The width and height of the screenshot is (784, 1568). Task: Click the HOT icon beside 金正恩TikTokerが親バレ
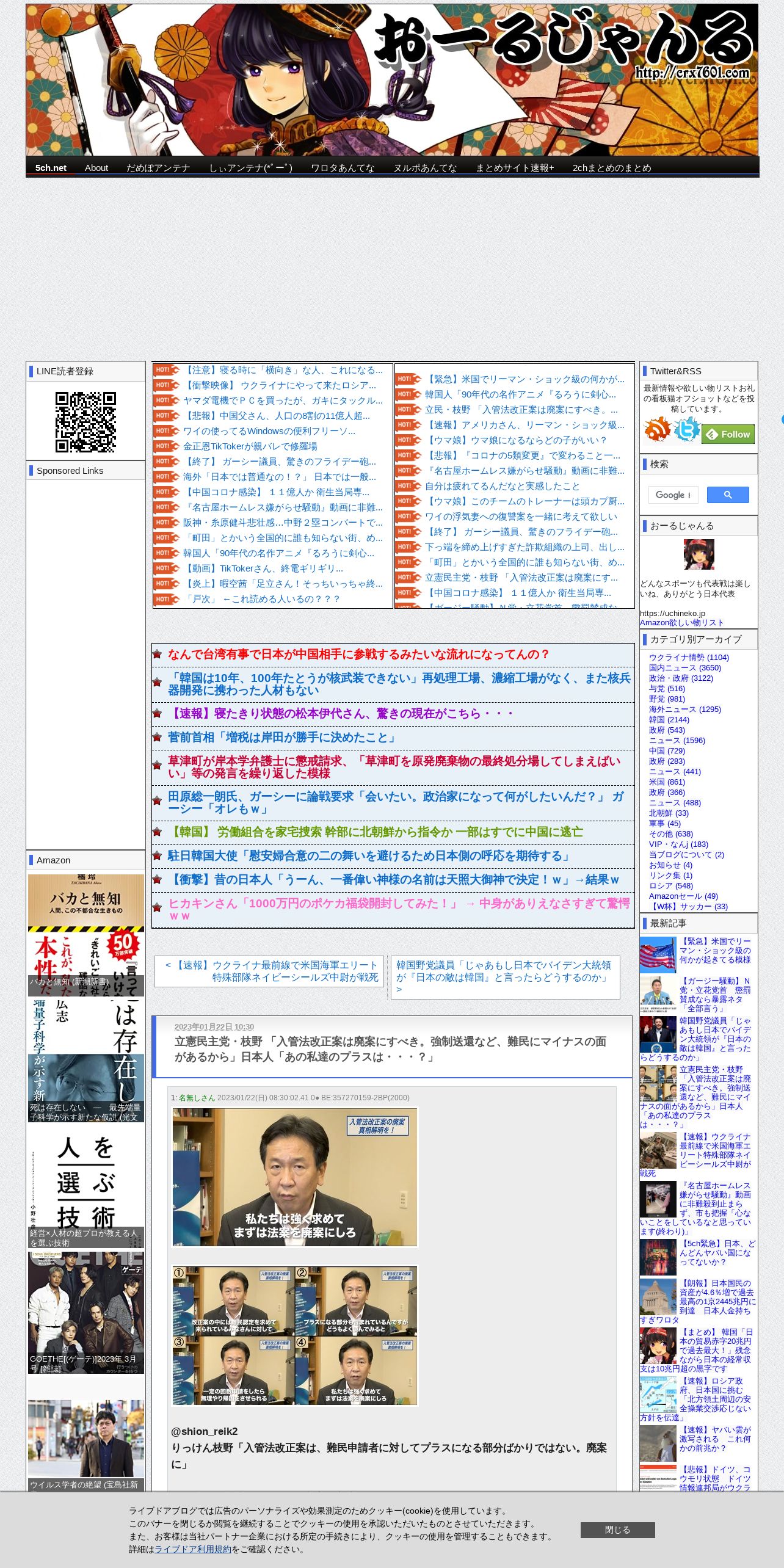tap(166, 446)
